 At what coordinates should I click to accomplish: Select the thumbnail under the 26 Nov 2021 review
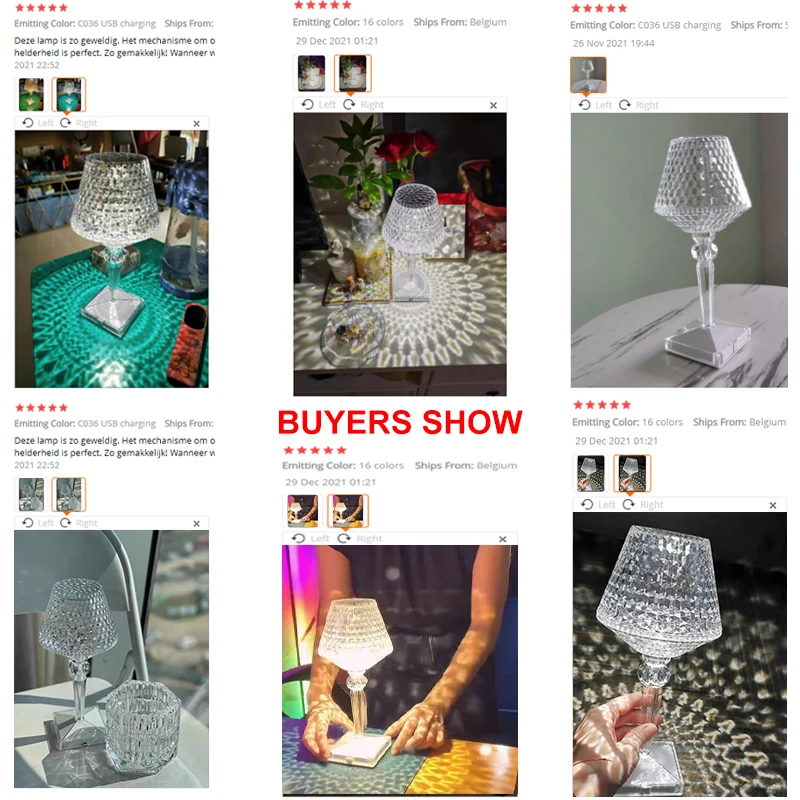[588, 75]
